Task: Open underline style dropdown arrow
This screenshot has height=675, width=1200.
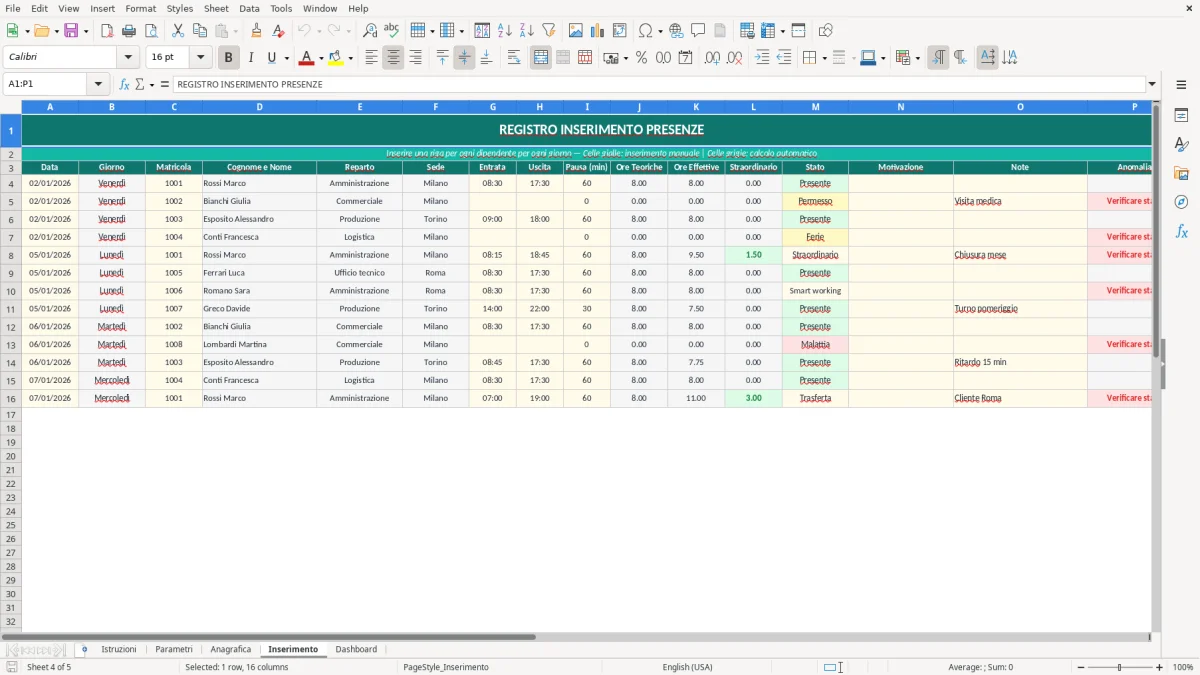Action: (286, 58)
